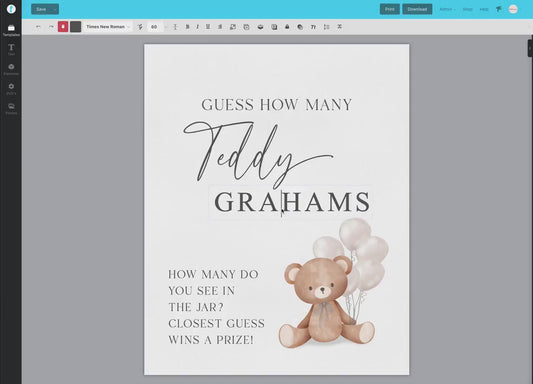Toggle bold formatting
533x384 pixels.
coord(187,27)
